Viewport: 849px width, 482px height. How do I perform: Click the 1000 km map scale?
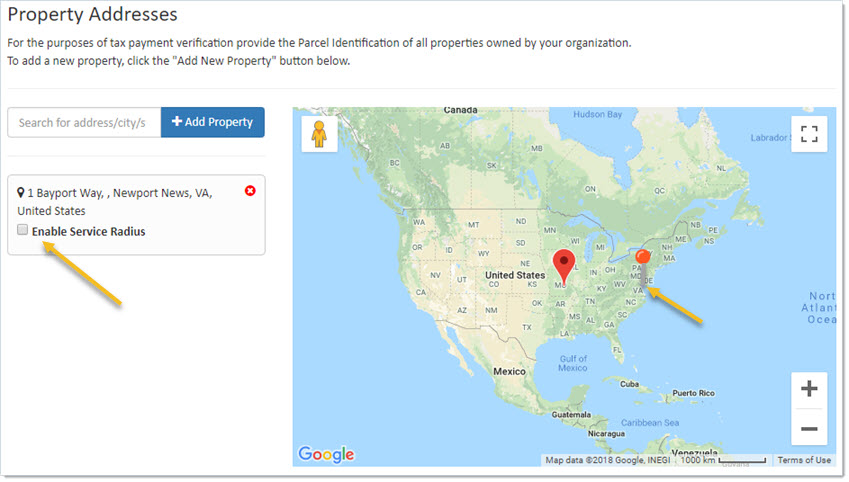723,460
